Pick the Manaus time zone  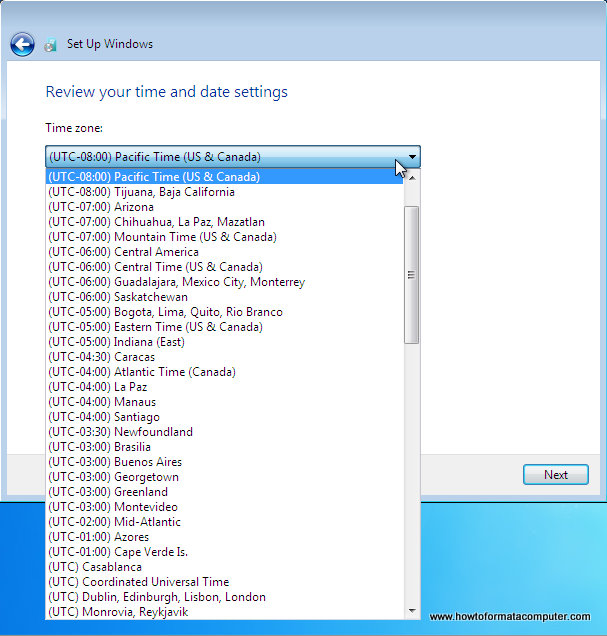tap(225, 402)
